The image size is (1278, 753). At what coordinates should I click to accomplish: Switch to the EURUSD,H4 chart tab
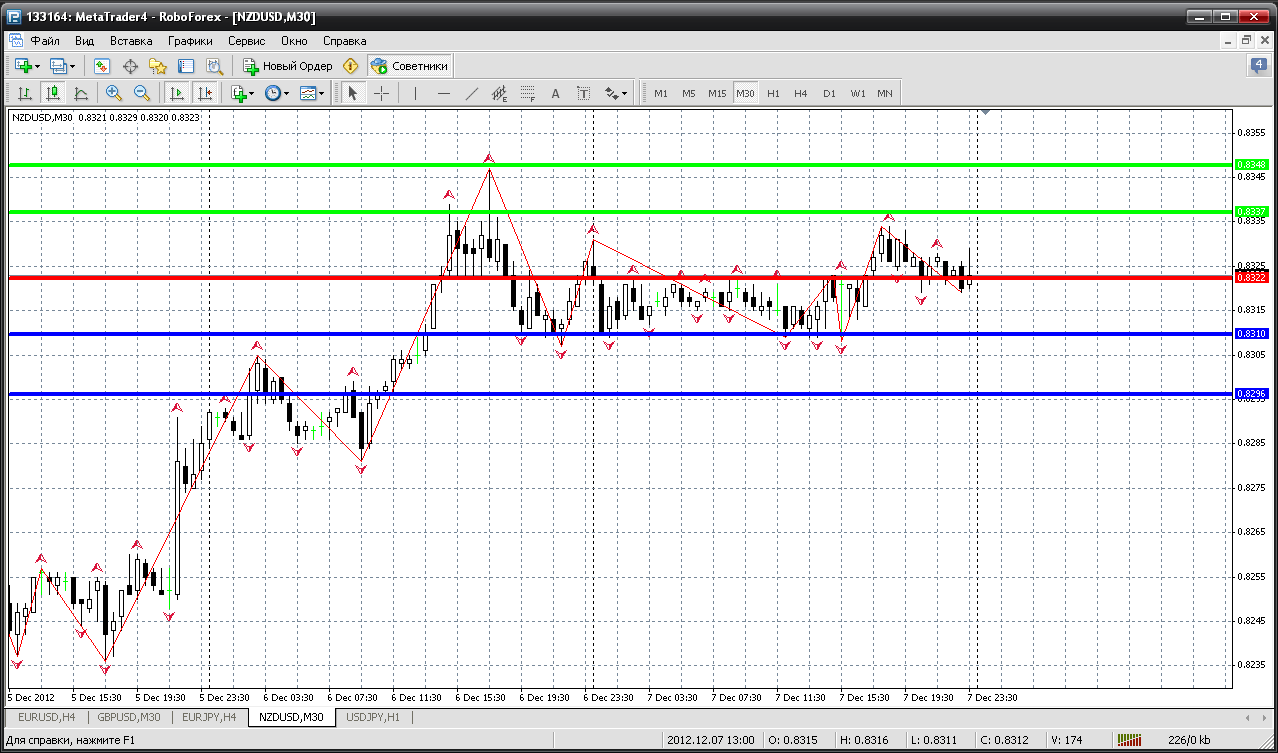pyautogui.click(x=45, y=717)
